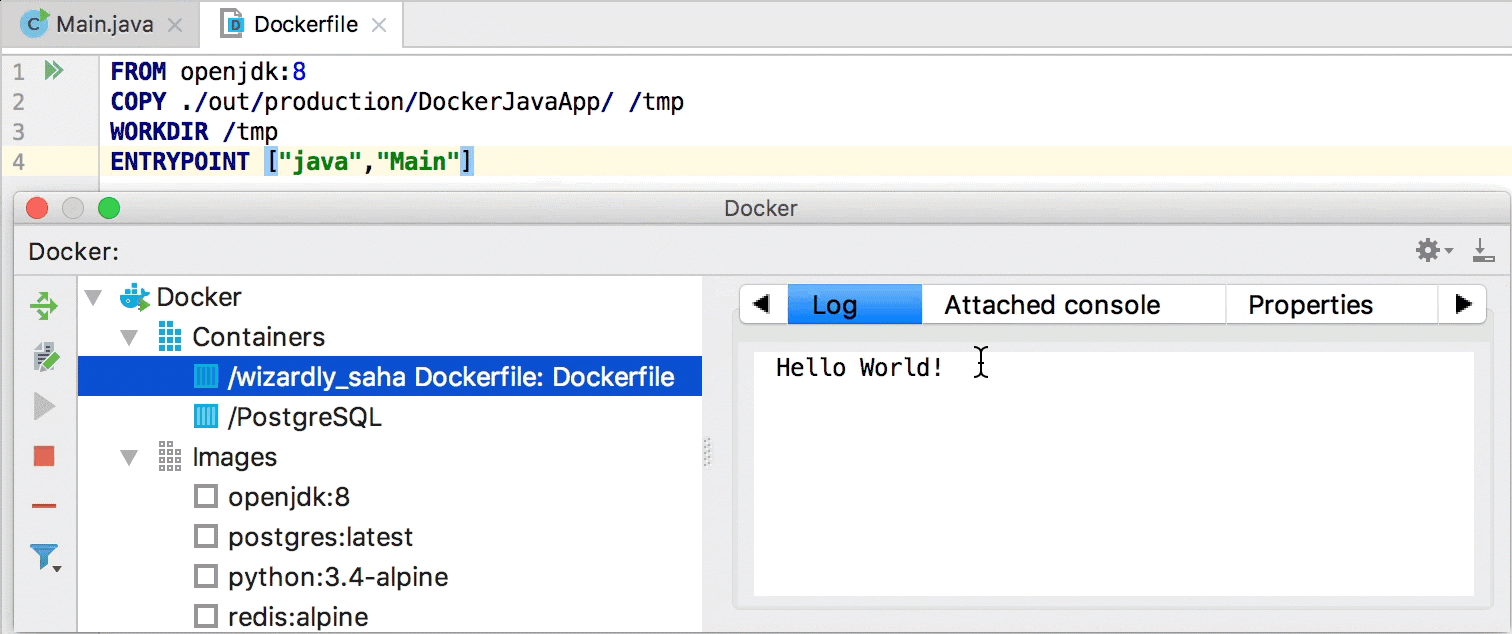
Task: Select the Connect to Docker icon
Action: (x=45, y=306)
